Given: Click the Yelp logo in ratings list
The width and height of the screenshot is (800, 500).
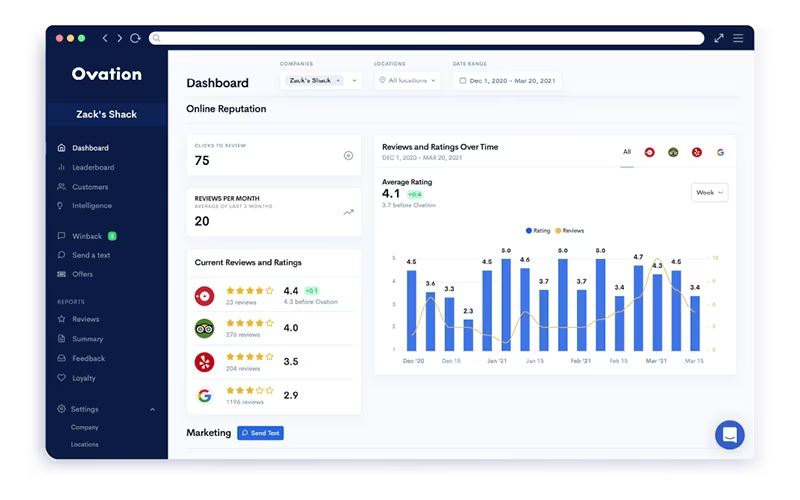Looking at the screenshot, I should point(204,362).
